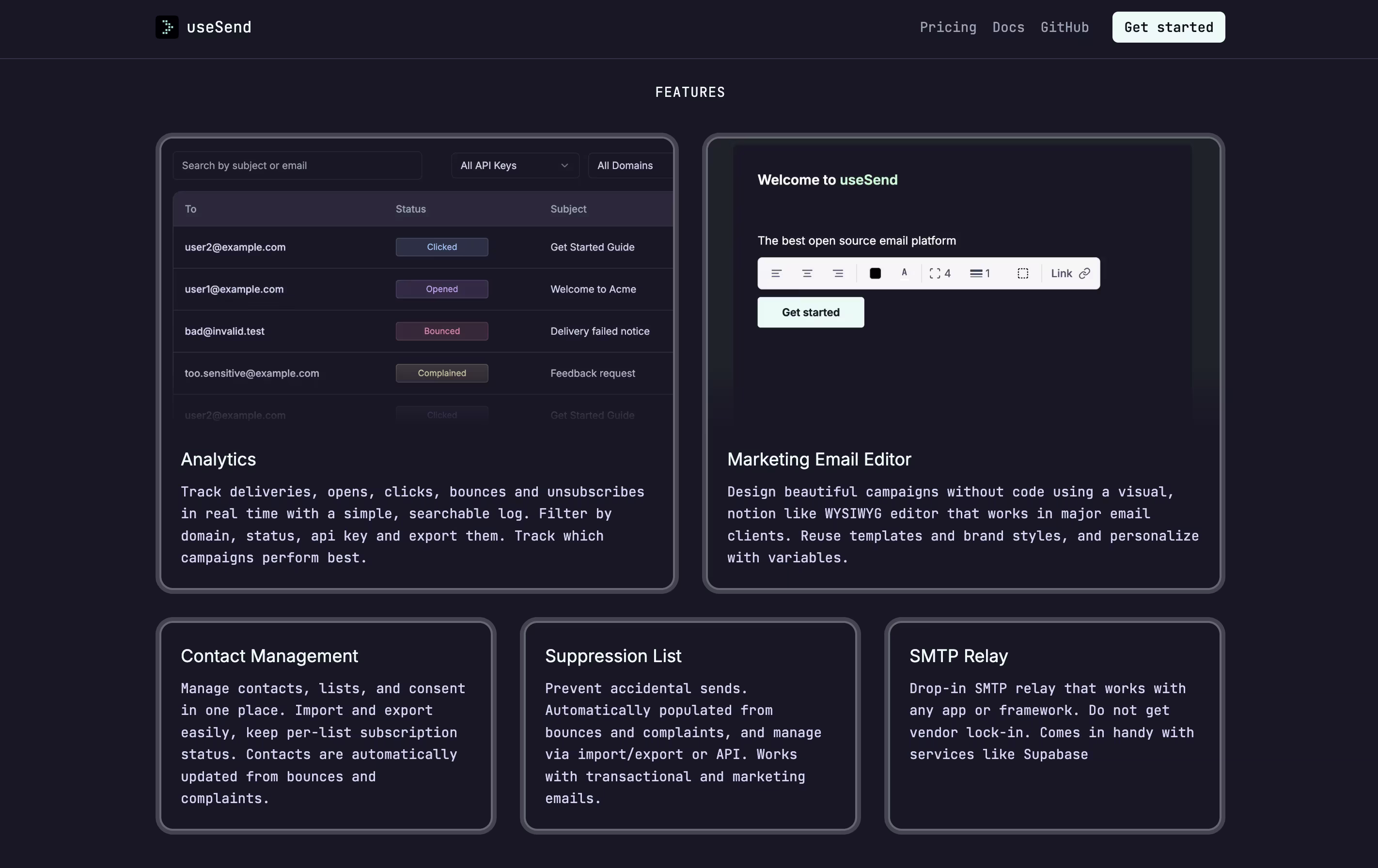The width and height of the screenshot is (1378, 868).
Task: Click the Clicked status badge for user2@example.com
Action: pyautogui.click(x=441, y=247)
